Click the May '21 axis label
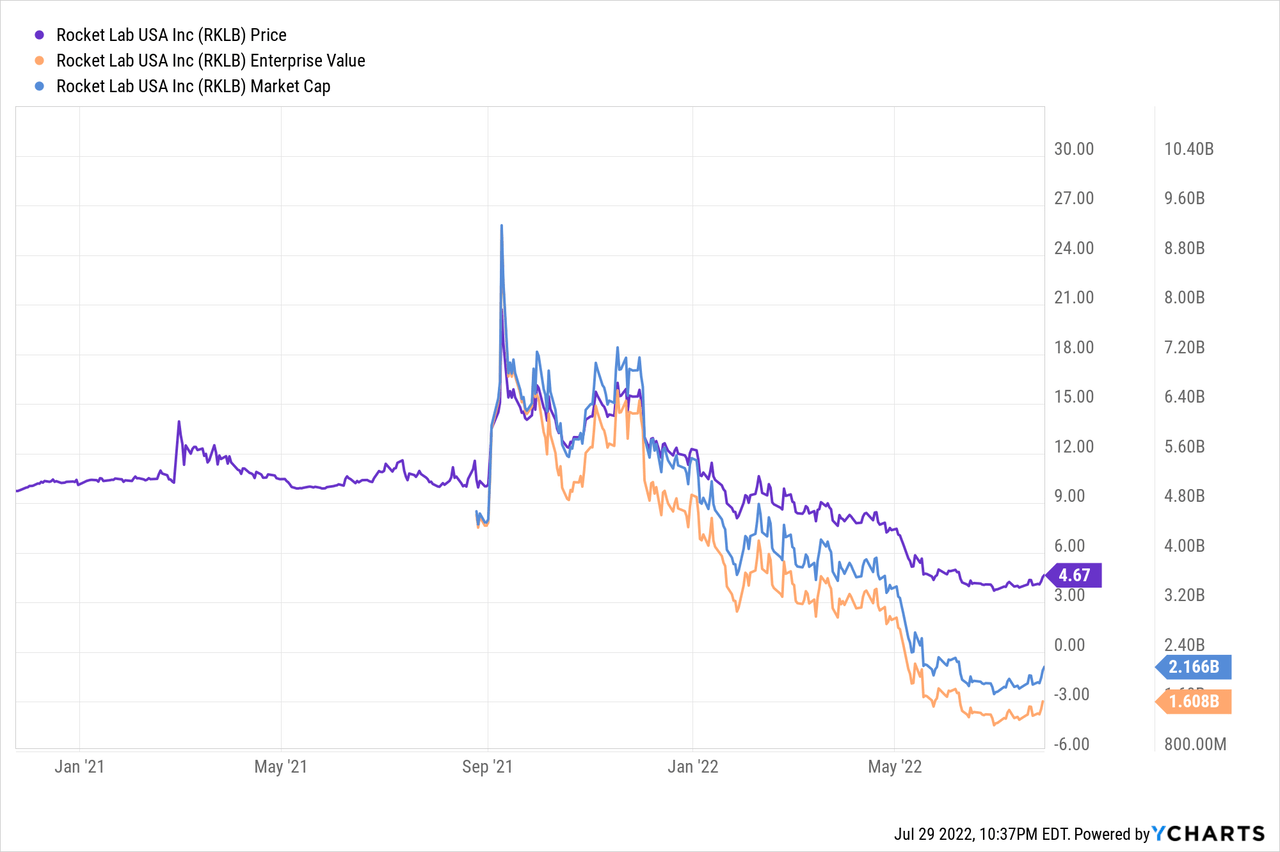This screenshot has height=852, width=1280. pos(282,768)
